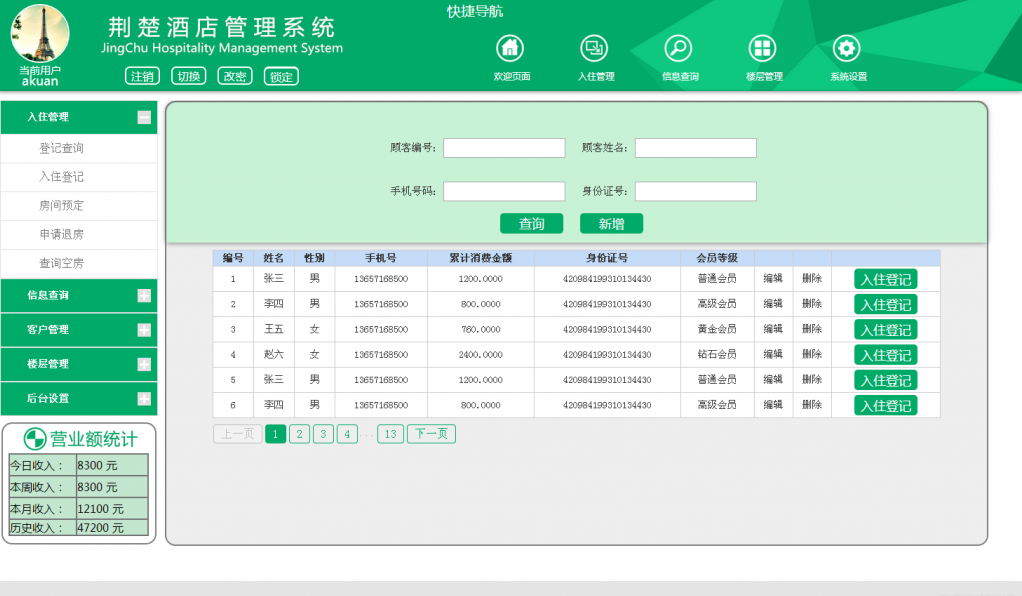Expand the 客户管理 sidebar section
The height and width of the screenshot is (596, 1022).
(x=144, y=330)
